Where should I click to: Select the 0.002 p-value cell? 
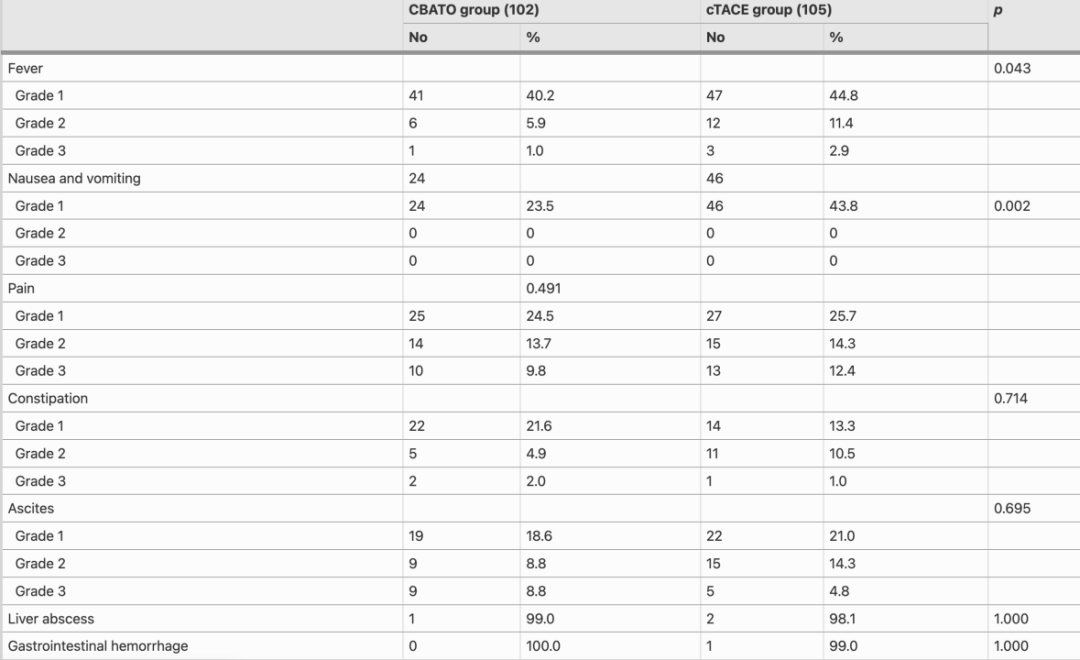1012,206
